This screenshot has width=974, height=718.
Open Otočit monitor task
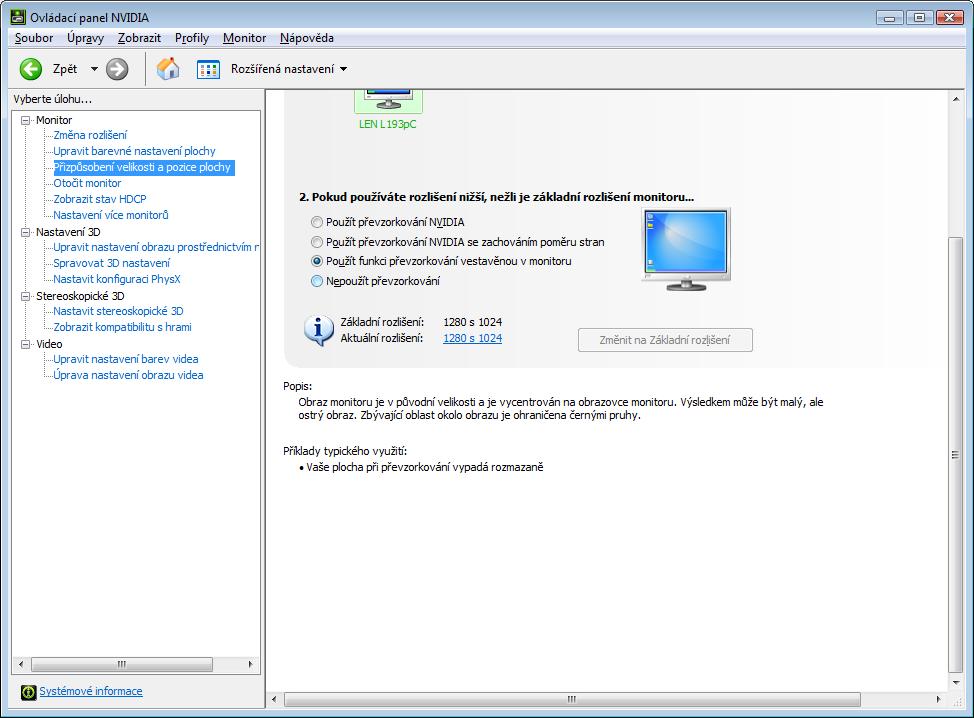(x=87, y=183)
